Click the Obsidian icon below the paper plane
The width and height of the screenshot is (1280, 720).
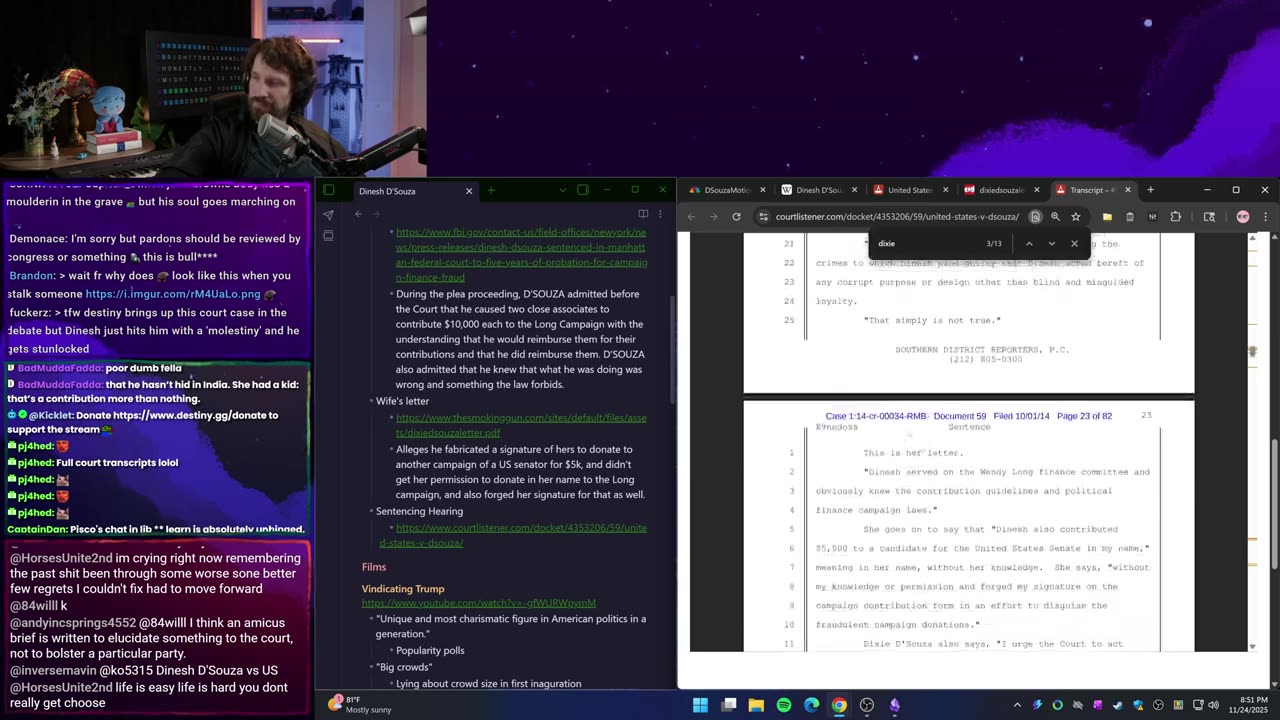pos(328,236)
